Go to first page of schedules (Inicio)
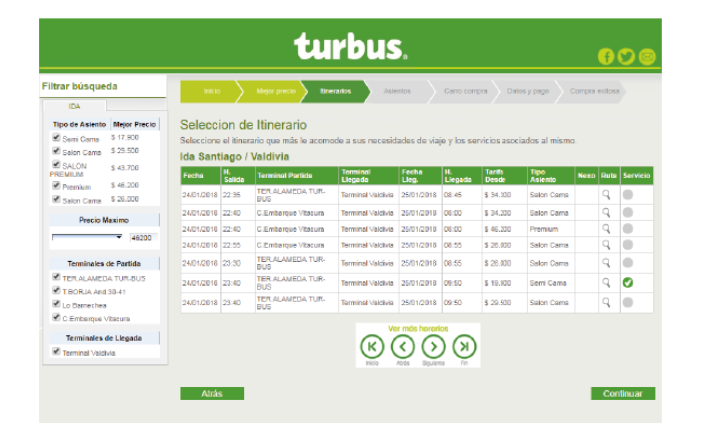The image size is (708, 444). (x=372, y=347)
